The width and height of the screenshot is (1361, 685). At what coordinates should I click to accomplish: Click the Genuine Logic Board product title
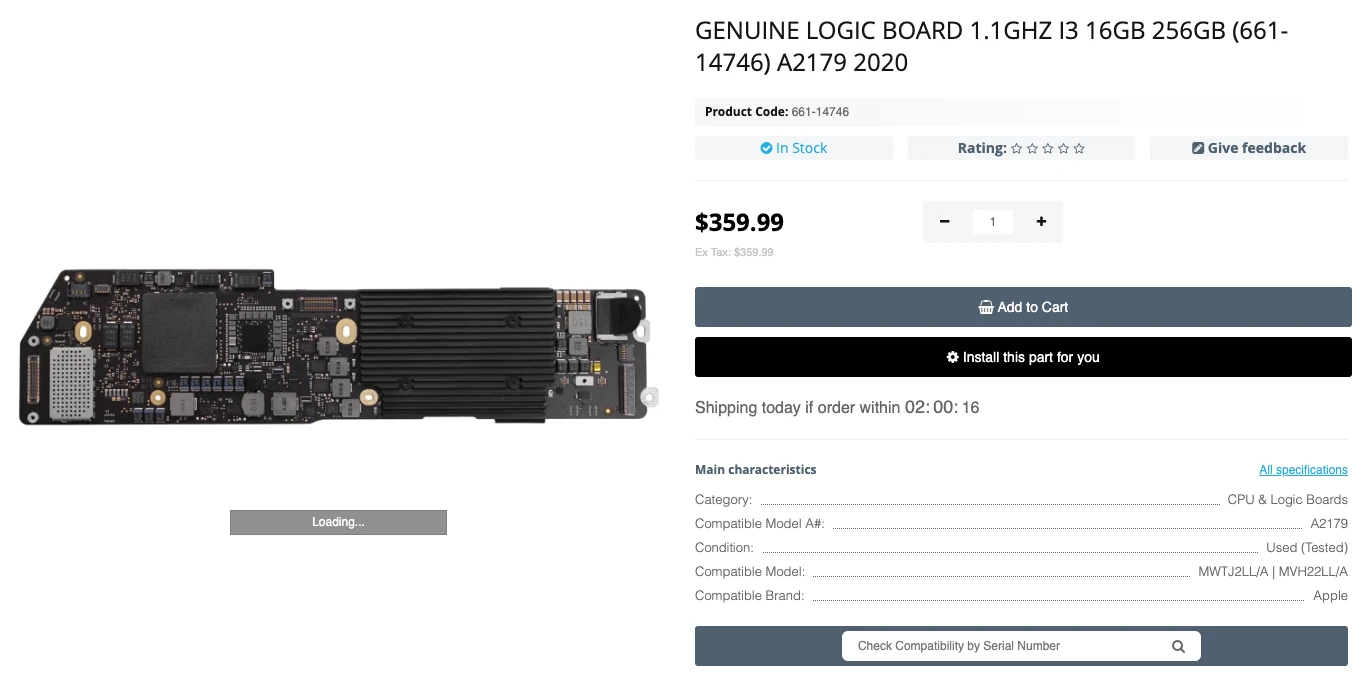pyautogui.click(x=991, y=47)
